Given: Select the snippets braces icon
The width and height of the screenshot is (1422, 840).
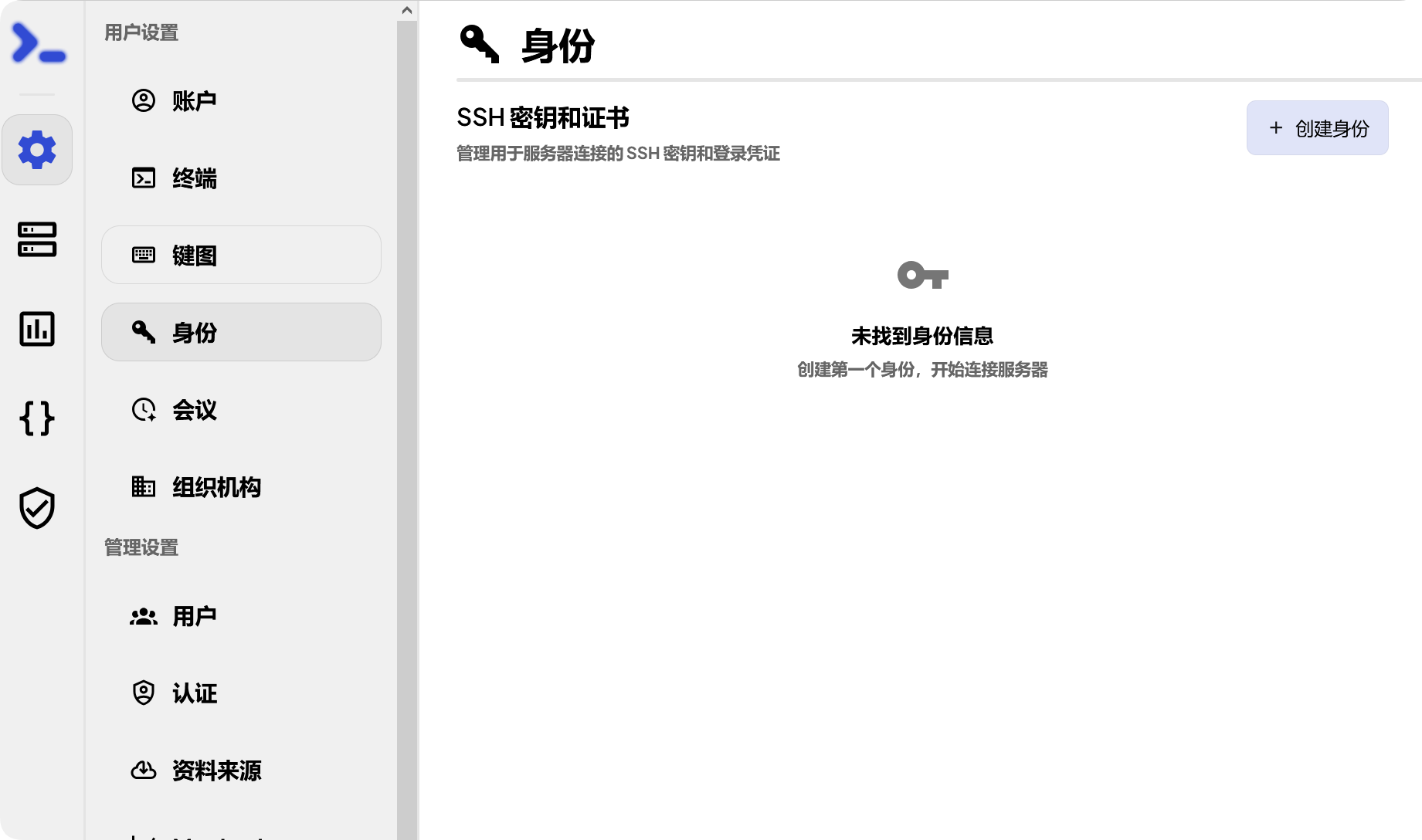Looking at the screenshot, I should [37, 419].
